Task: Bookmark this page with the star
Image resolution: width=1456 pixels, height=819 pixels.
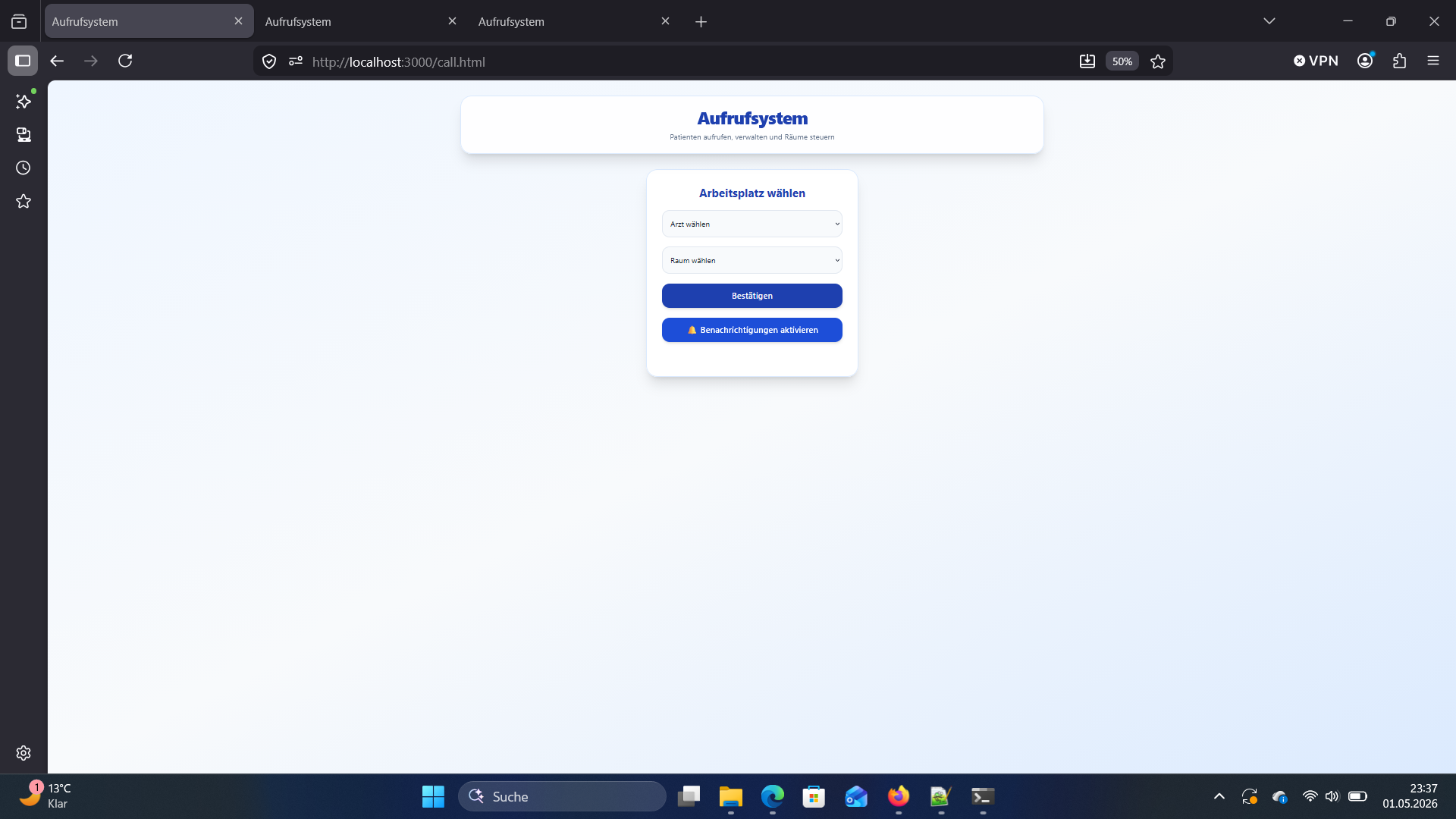Action: pos(1158,61)
